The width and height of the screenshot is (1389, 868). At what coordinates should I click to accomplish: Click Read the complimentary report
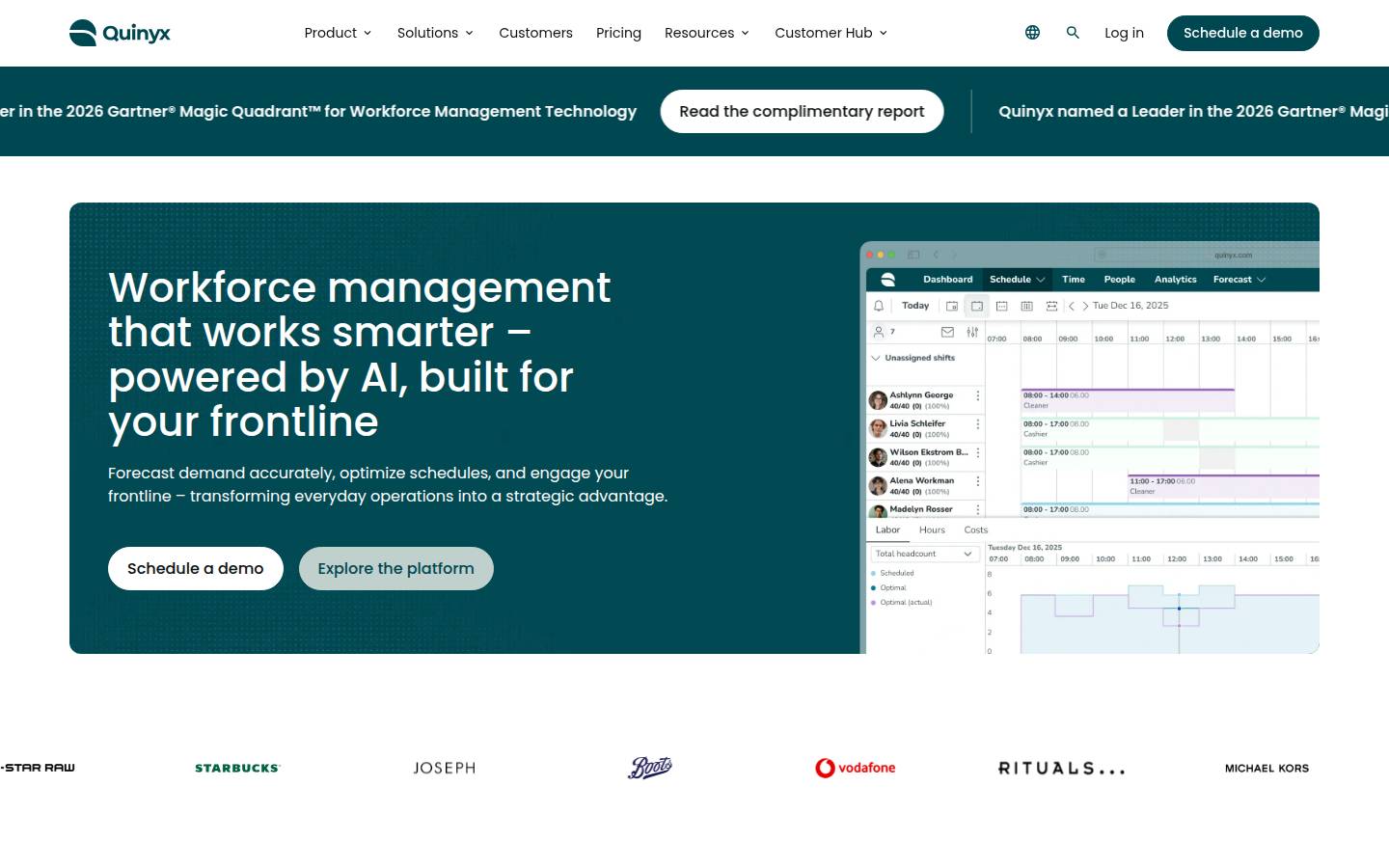(x=802, y=111)
